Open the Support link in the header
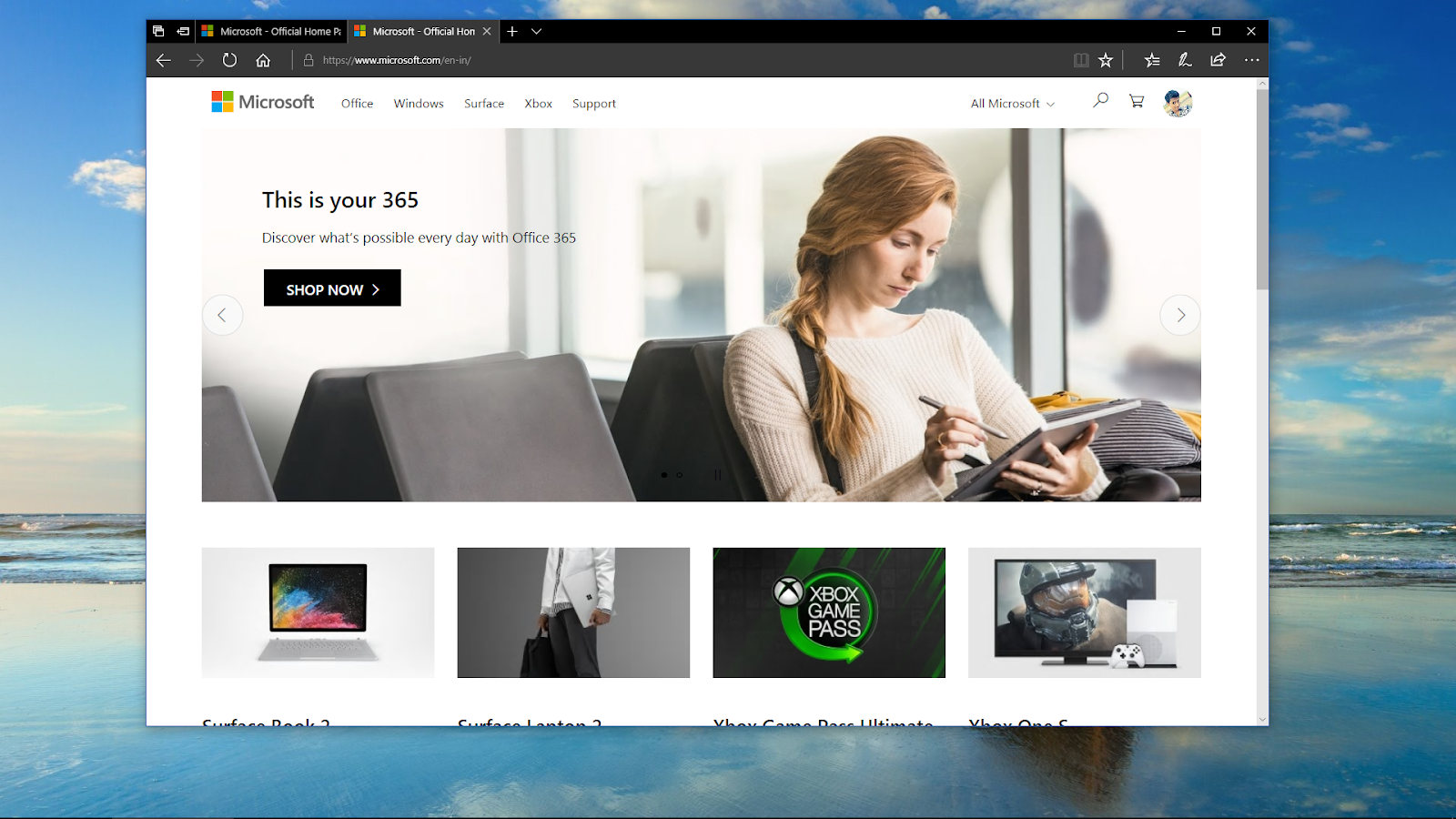The image size is (1456, 819). pos(594,104)
